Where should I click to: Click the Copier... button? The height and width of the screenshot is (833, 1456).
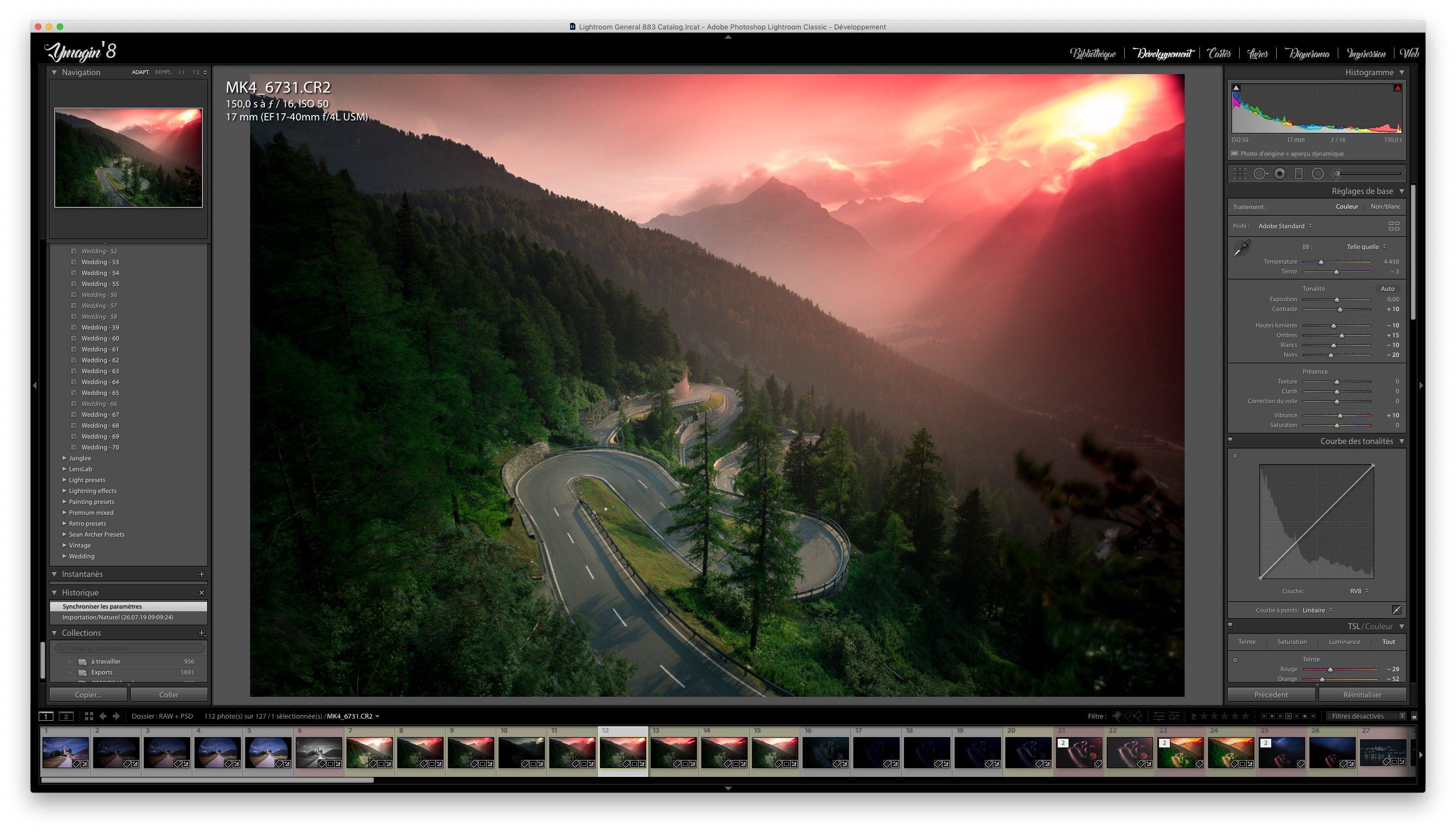(88, 695)
